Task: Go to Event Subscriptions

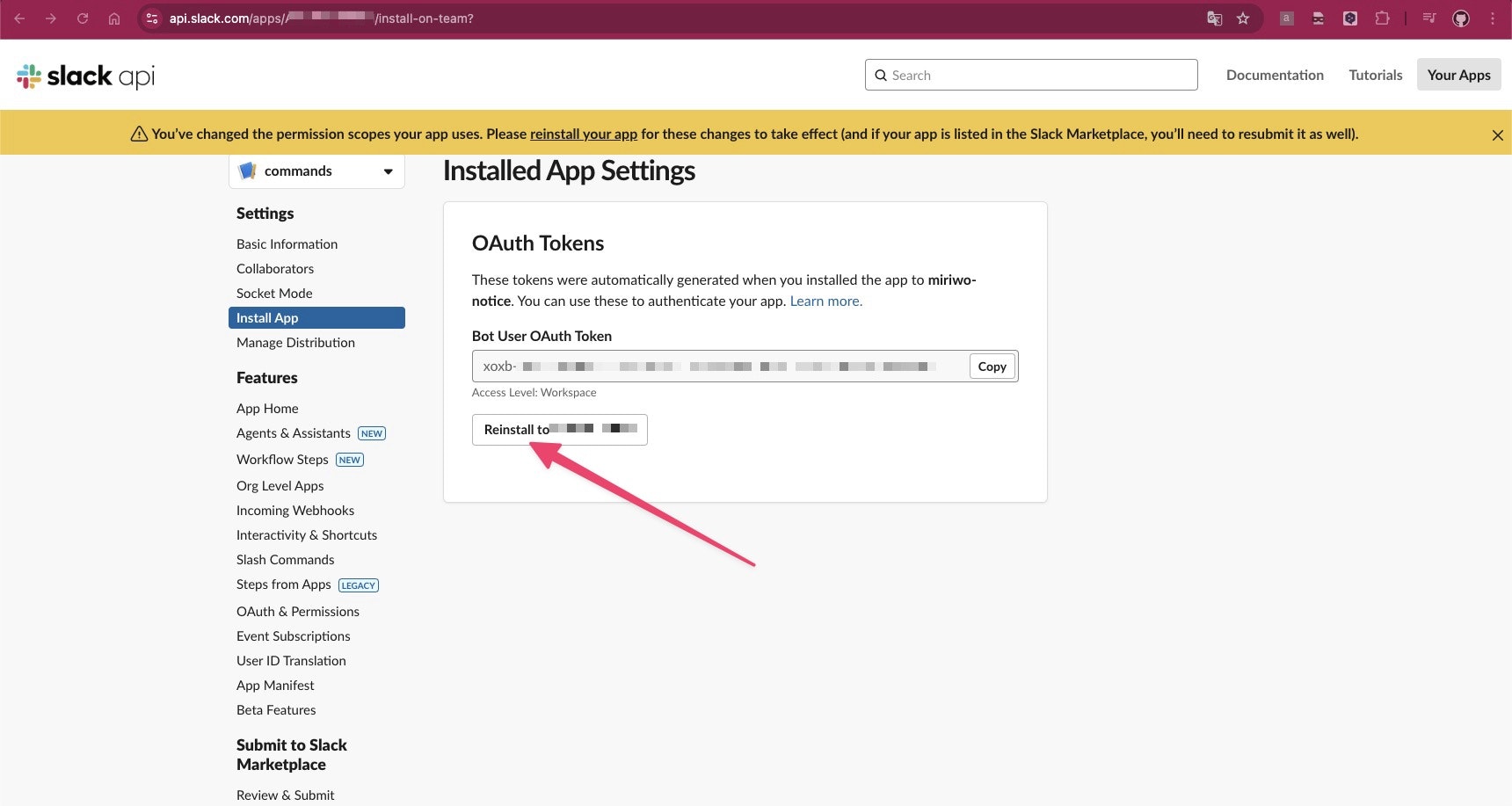Action: 294,636
